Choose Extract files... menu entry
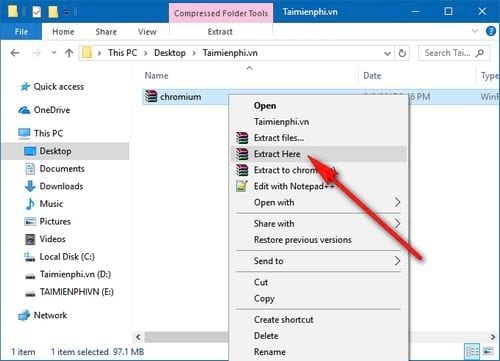Screen dimensions: 500x361 pyautogui.click(x=318, y=138)
